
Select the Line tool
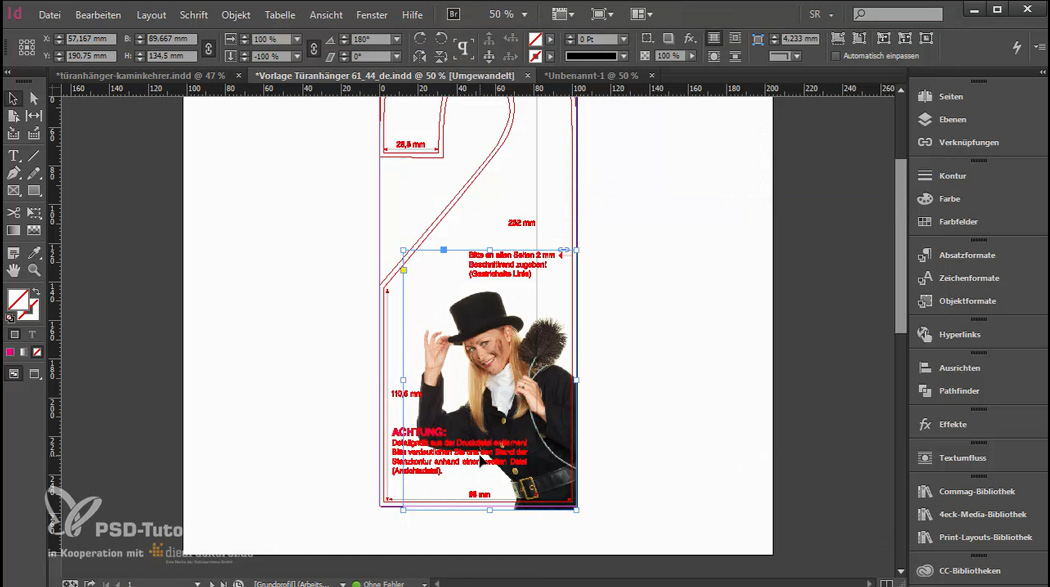coord(33,156)
